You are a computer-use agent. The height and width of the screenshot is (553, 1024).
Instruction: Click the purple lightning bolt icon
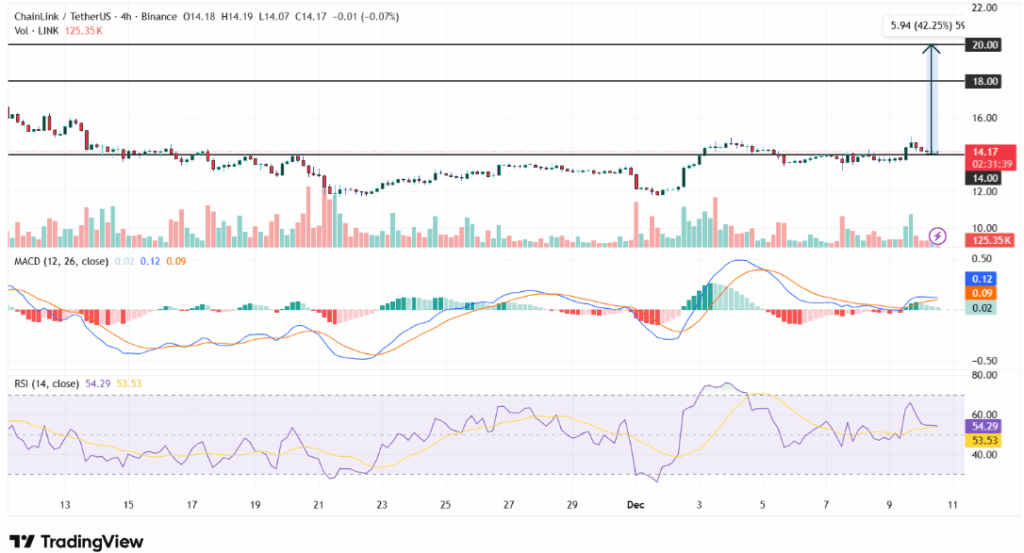tap(937, 236)
